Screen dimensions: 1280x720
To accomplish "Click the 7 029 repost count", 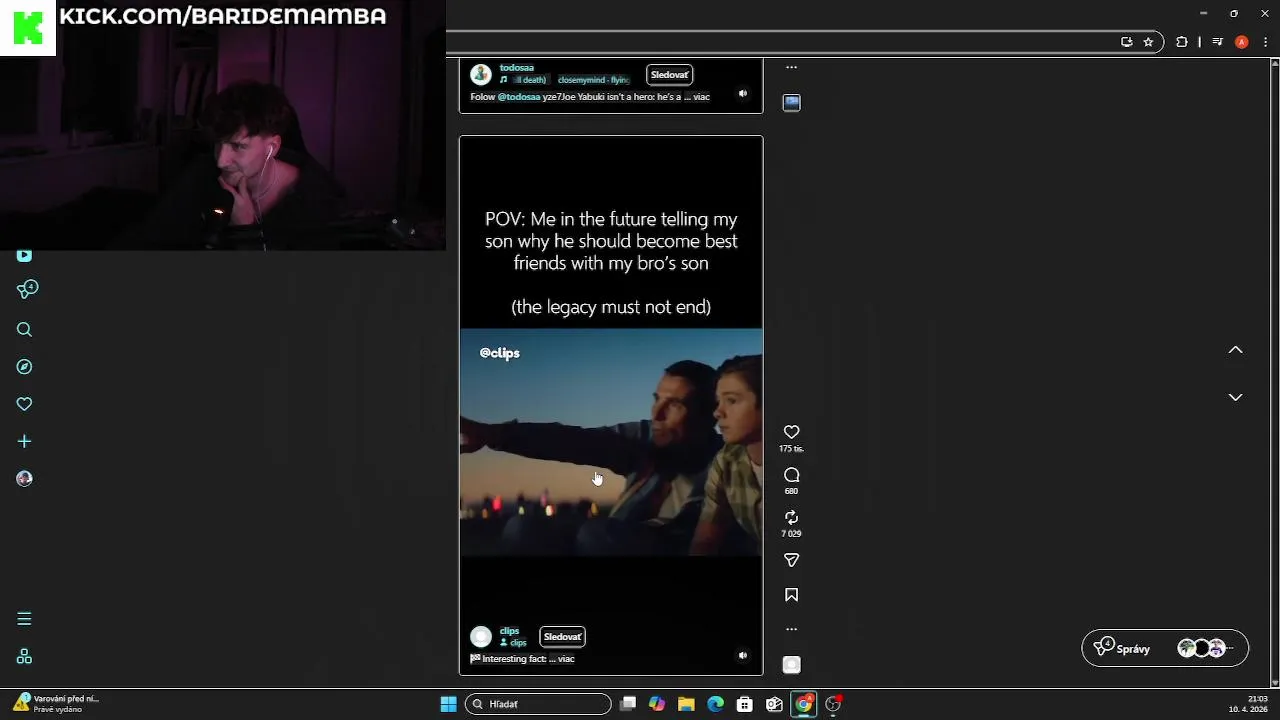I will pos(791,534).
